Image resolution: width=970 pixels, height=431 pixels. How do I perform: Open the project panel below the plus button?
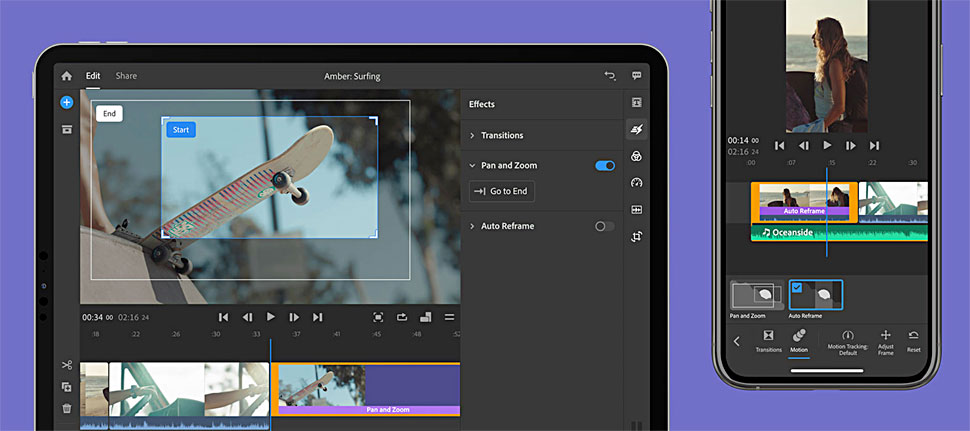pos(66,129)
